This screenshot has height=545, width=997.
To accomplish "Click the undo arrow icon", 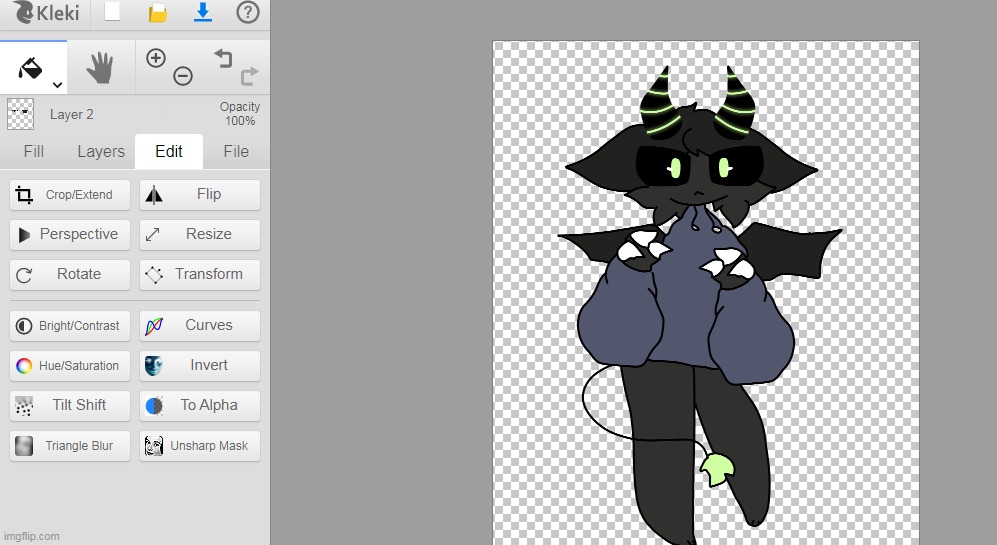I will pos(223,58).
